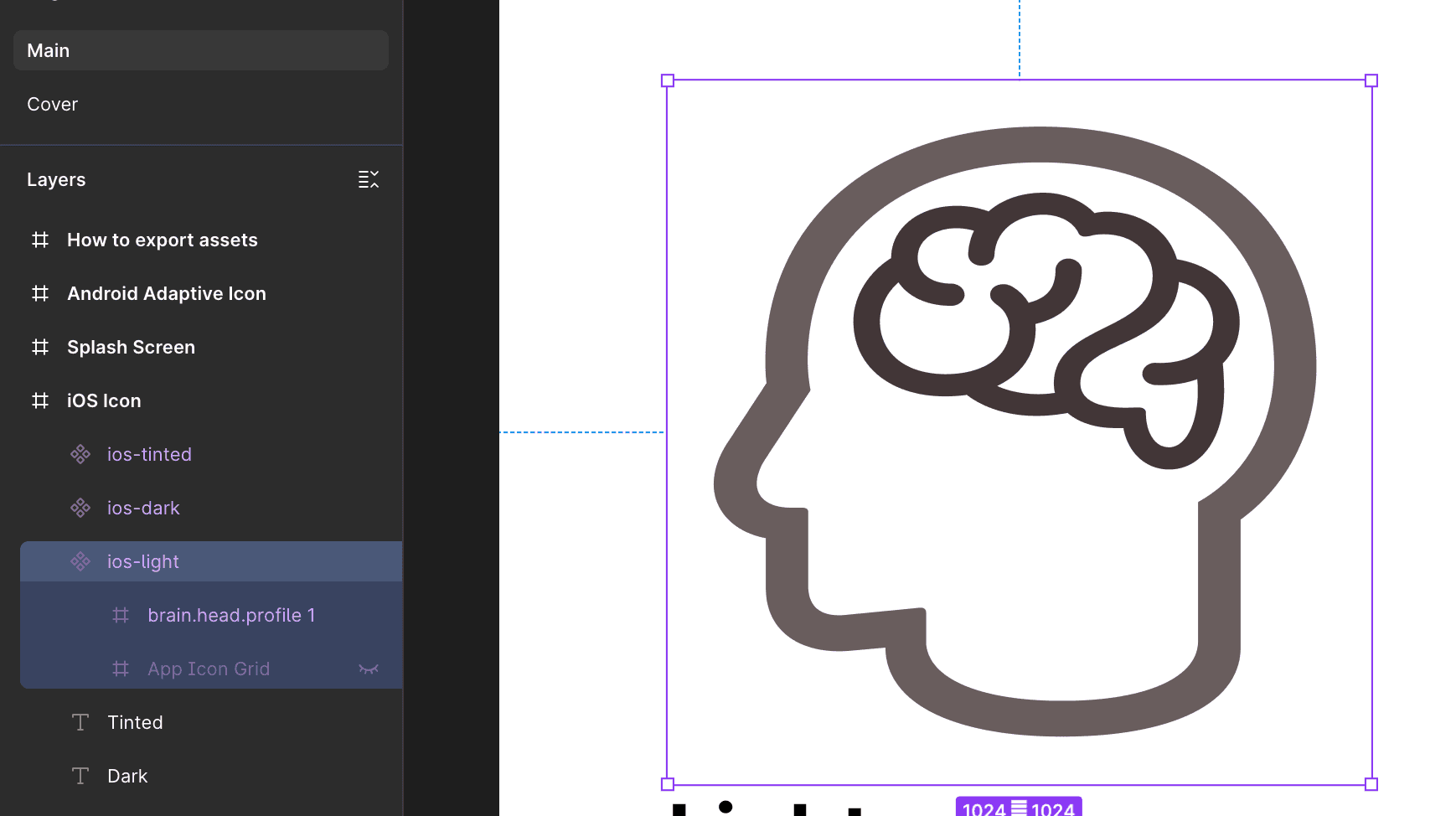
Task: Click the Layers panel heading
Action: 56,179
